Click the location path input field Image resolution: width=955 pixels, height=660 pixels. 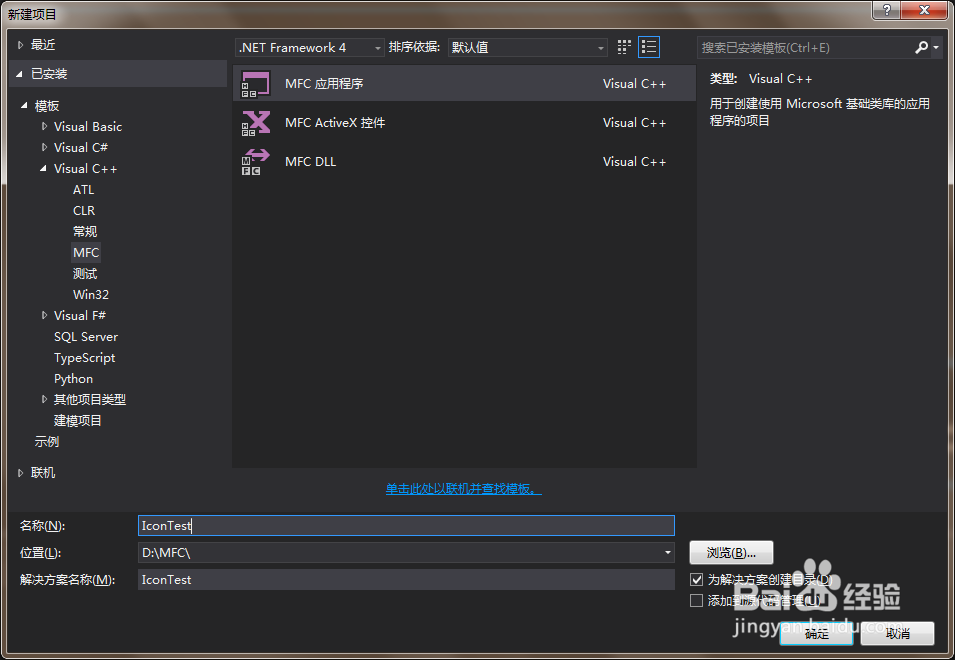coord(406,553)
